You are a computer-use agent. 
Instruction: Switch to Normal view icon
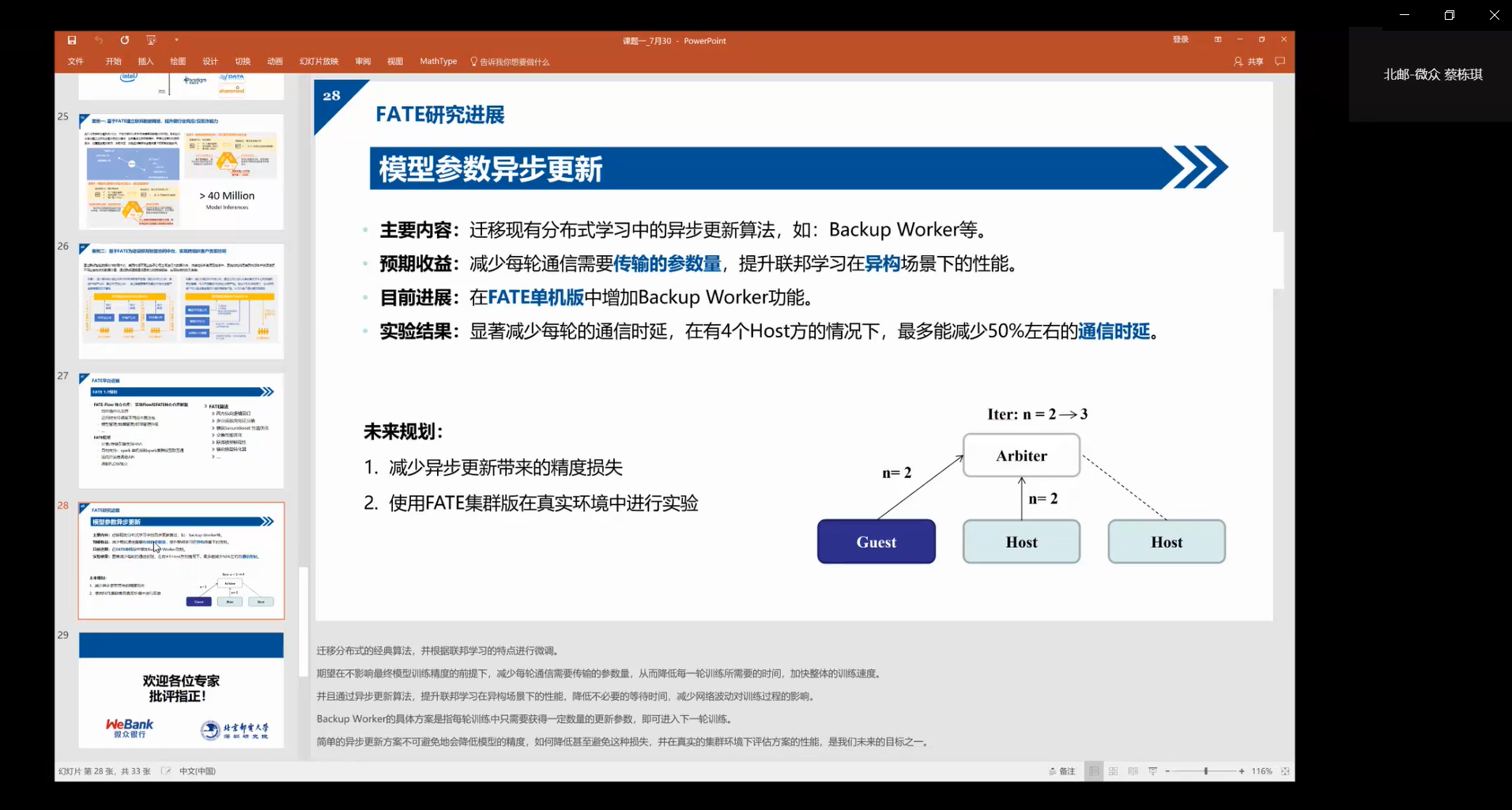click(1094, 771)
